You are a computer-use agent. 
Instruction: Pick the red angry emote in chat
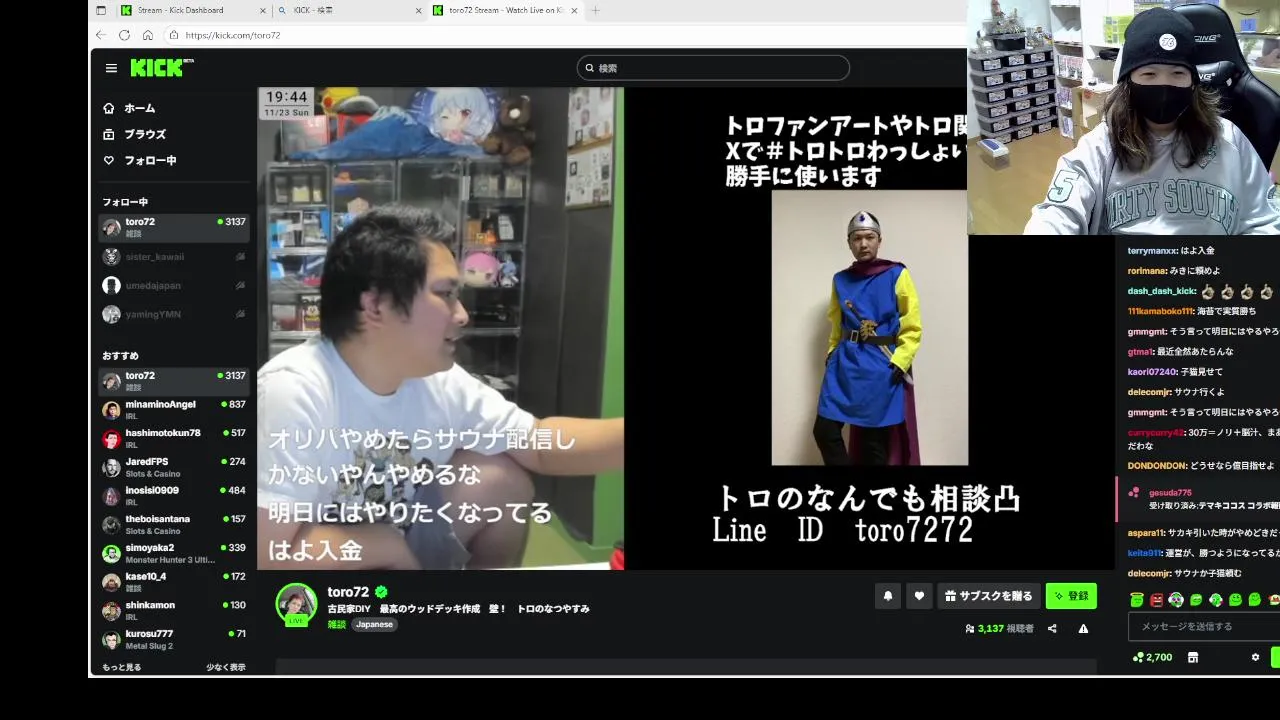[1156, 600]
